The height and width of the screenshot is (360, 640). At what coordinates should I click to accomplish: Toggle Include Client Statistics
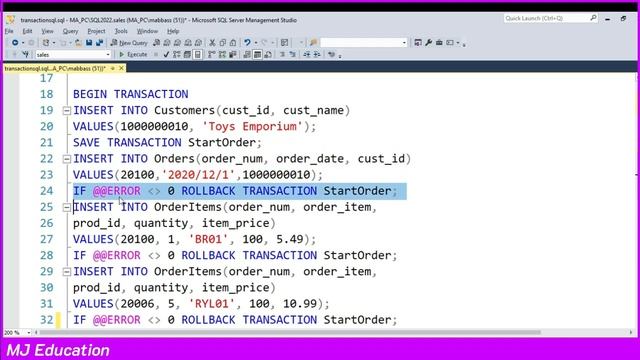click(233, 54)
